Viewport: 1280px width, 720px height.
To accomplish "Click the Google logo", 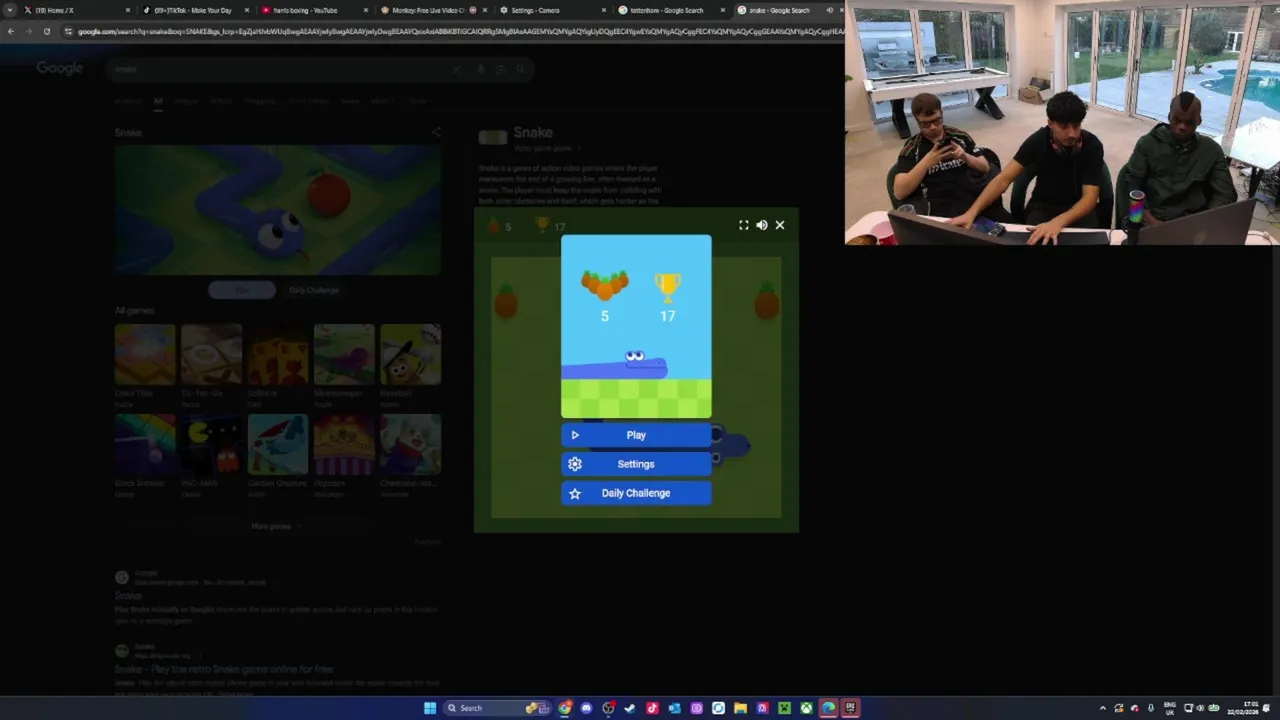I will pyautogui.click(x=60, y=68).
